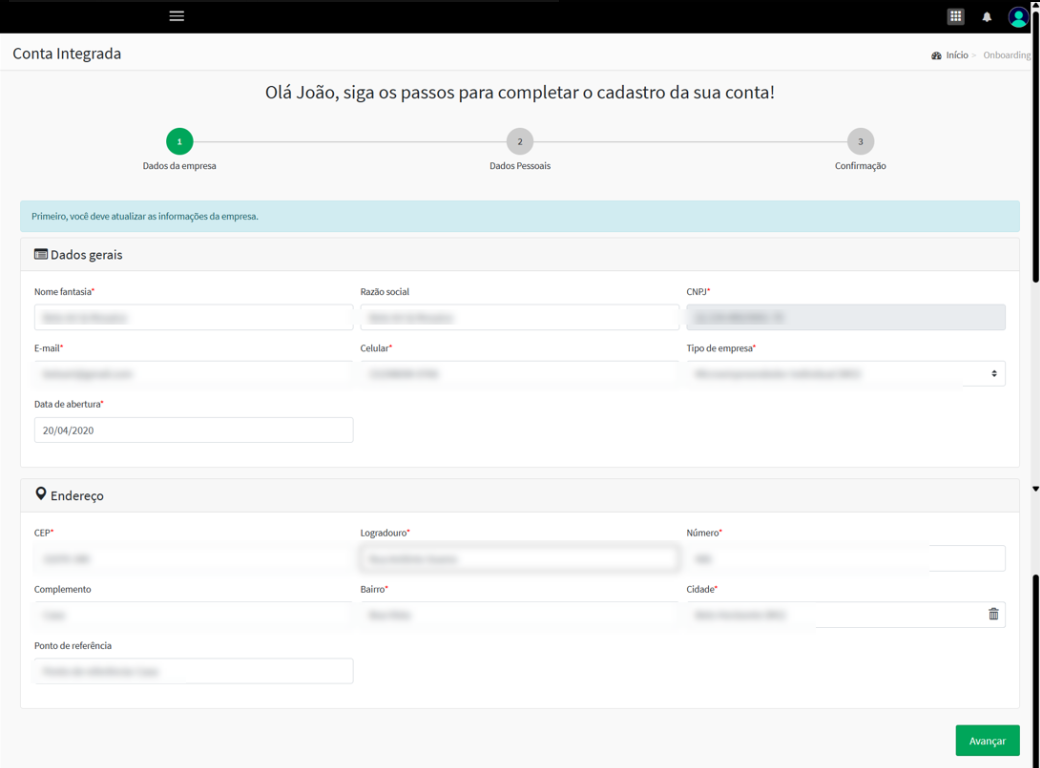Image resolution: width=1040 pixels, height=768 pixels.
Task: Go to step 3 Confirmação
Action: coord(860,142)
